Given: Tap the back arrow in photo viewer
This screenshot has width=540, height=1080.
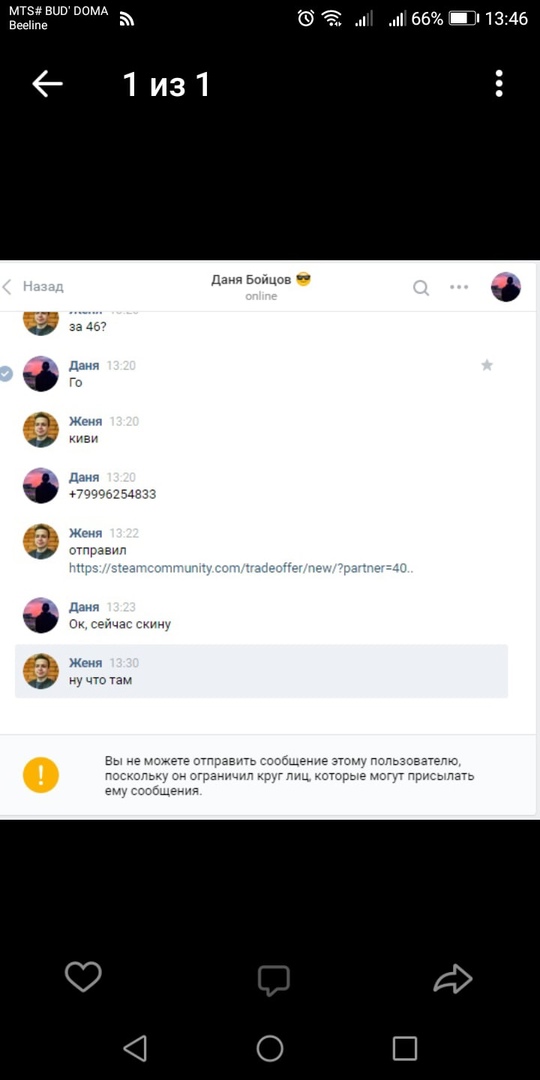Looking at the screenshot, I should pos(47,84).
